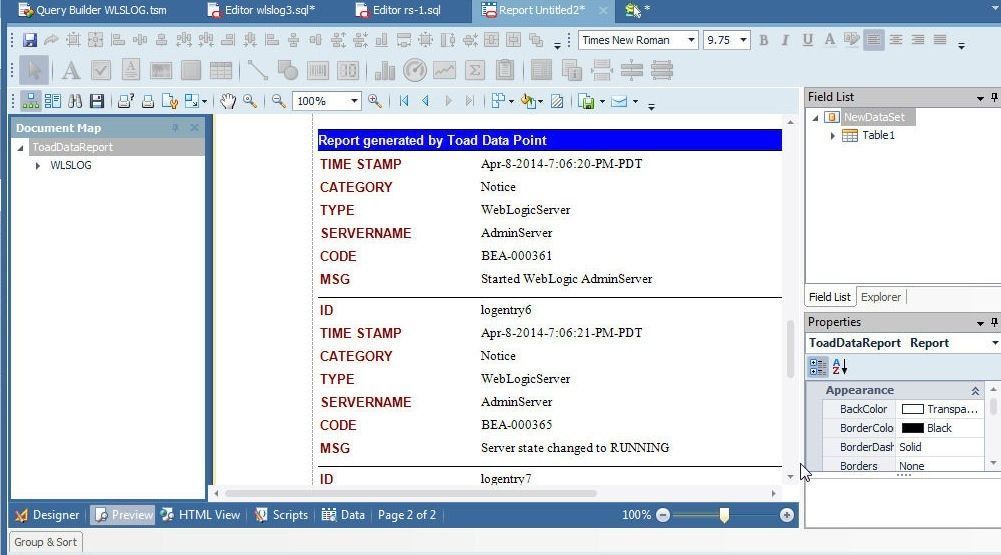Select the Chart control tool
This screenshot has height=555, width=1001.
click(x=384, y=70)
